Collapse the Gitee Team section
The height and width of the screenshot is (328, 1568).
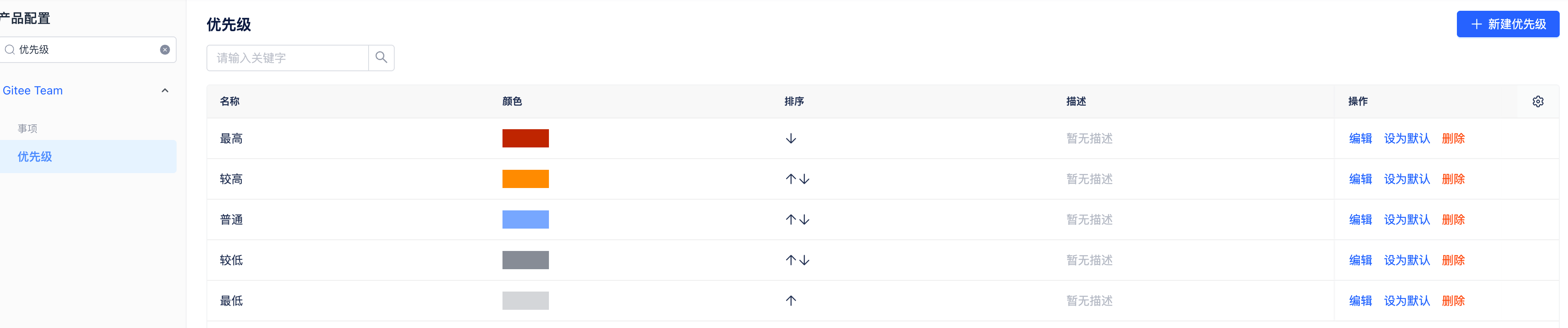point(165,91)
